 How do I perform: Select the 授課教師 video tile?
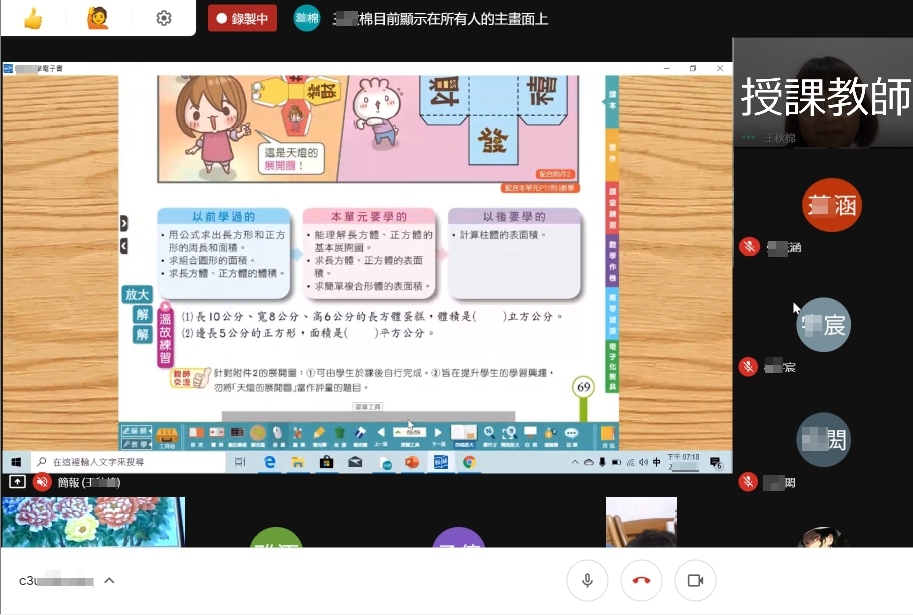(x=822, y=95)
